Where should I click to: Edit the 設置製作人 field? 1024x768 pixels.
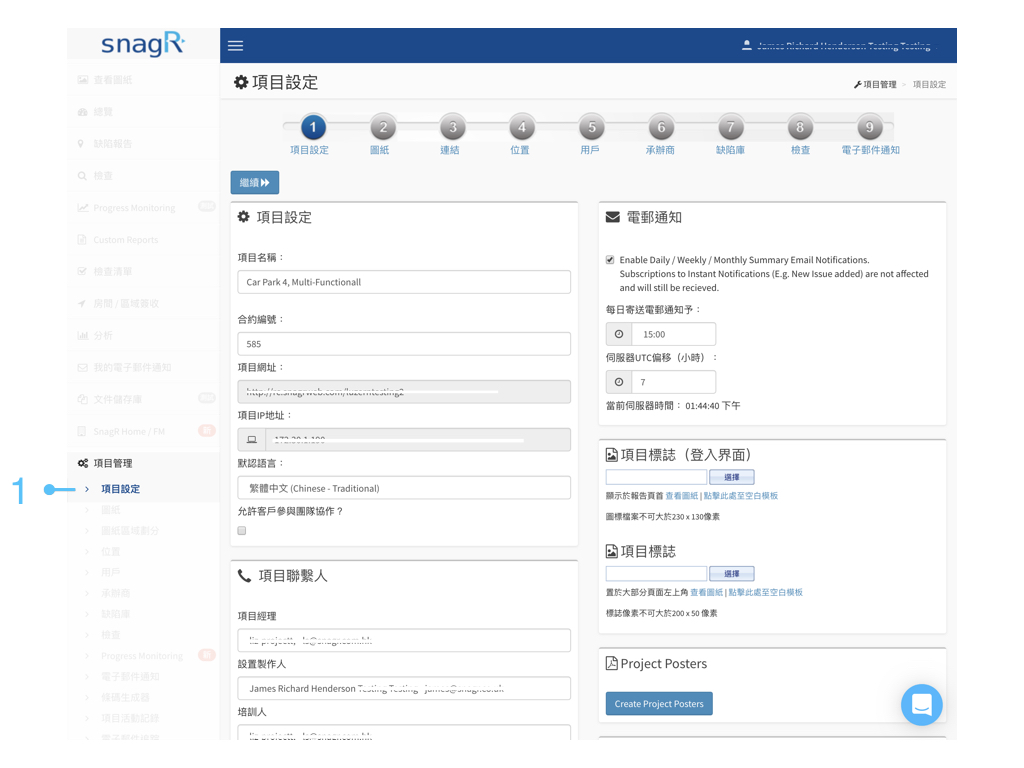pos(404,688)
